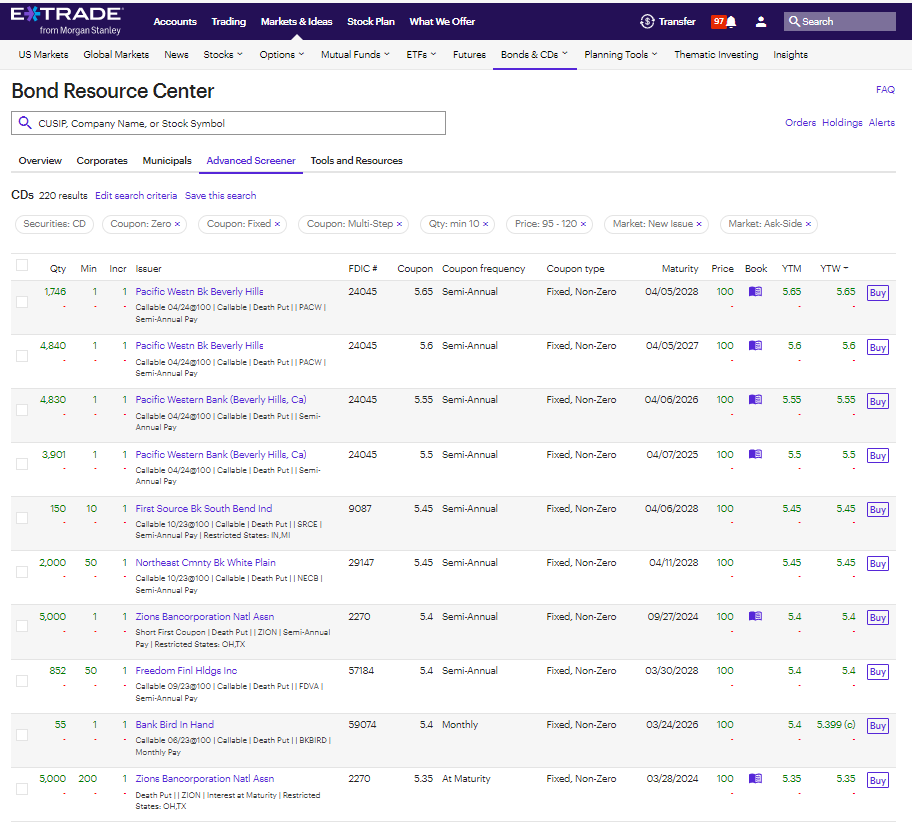912x825 pixels.
Task: Click the E*TRADE logo
Action: 66,21
